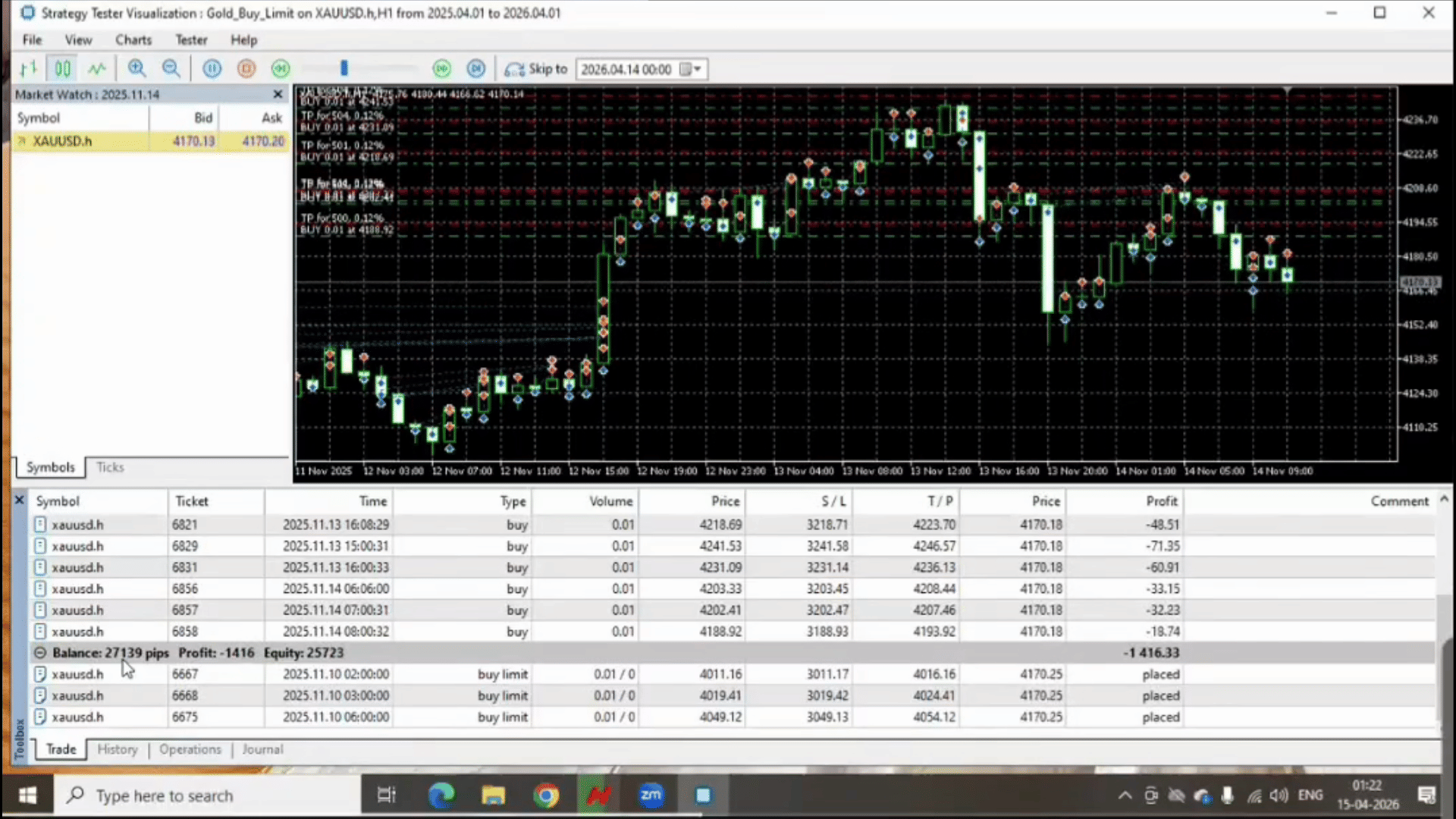Click the icon of order 6667 row
Viewport: 1456px width, 819px height.
40,674
